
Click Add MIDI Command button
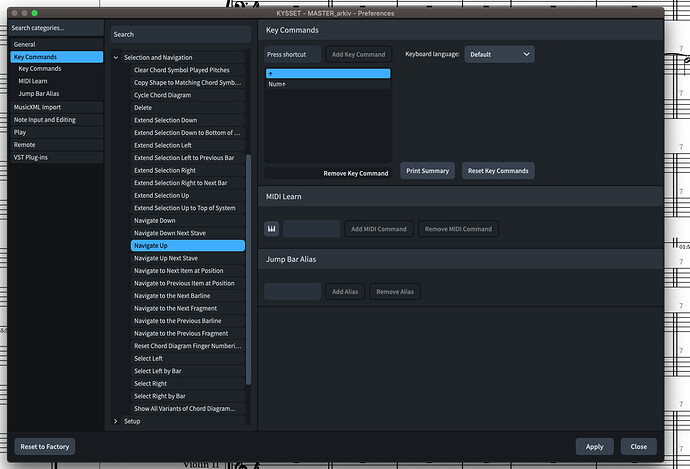point(379,229)
